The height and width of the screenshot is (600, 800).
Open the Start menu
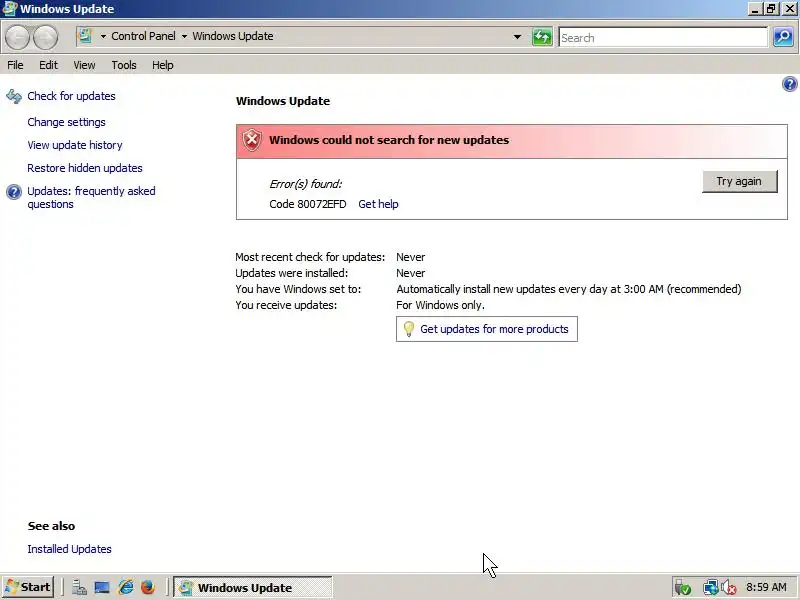tap(28, 587)
